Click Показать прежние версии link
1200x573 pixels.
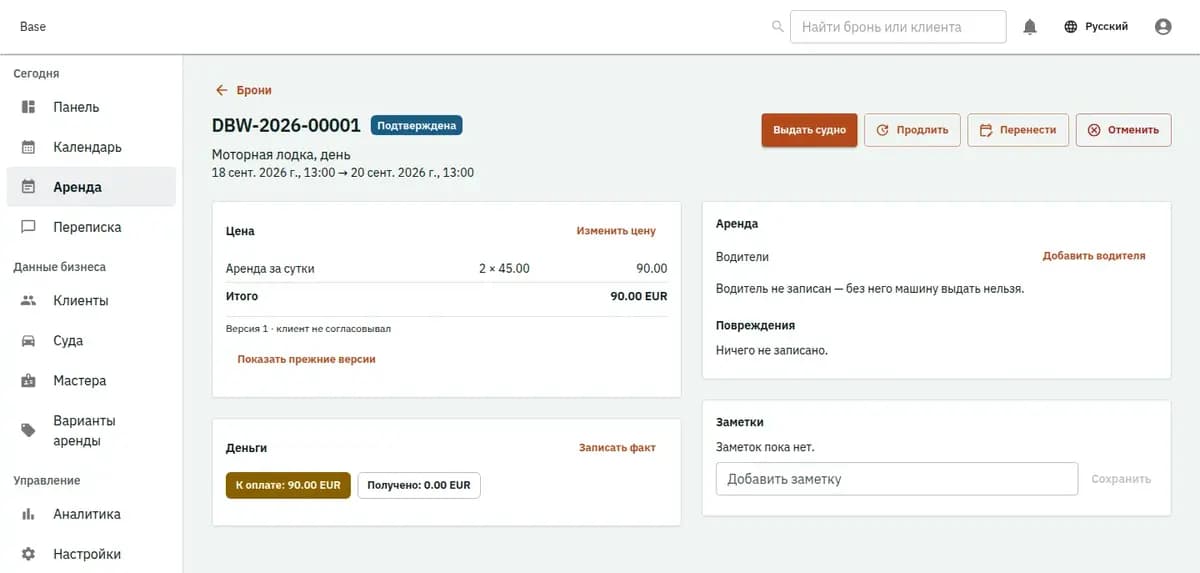coord(306,359)
